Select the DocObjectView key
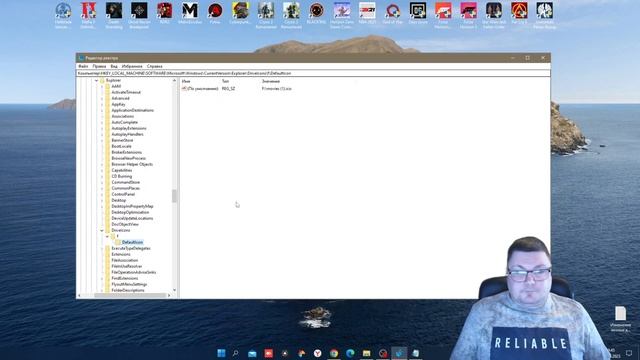 point(125,224)
